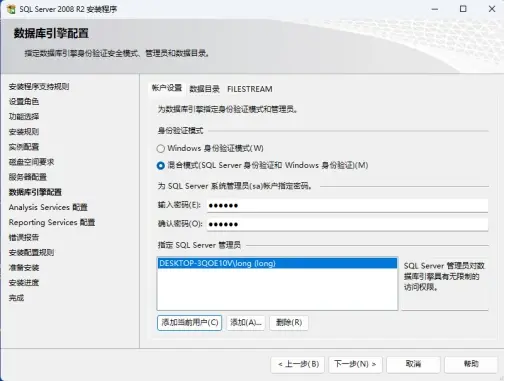
Task: Click the 删除(R) button
Action: tap(289, 323)
